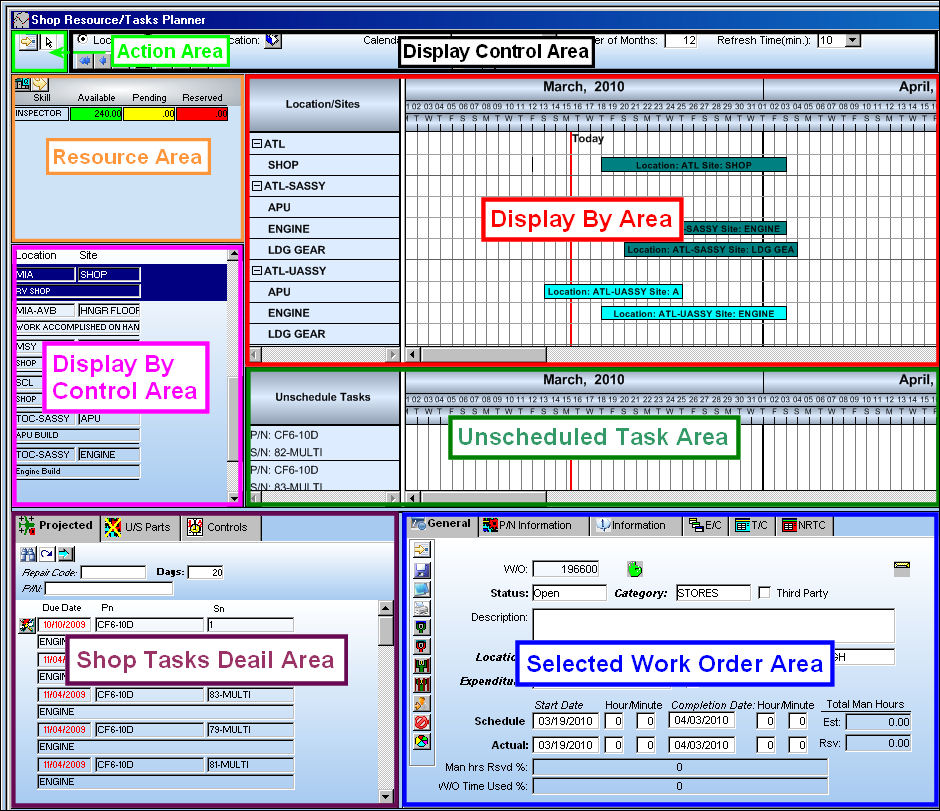940x811 pixels.
Task: Select the Location radio button
Action: click(x=82, y=40)
